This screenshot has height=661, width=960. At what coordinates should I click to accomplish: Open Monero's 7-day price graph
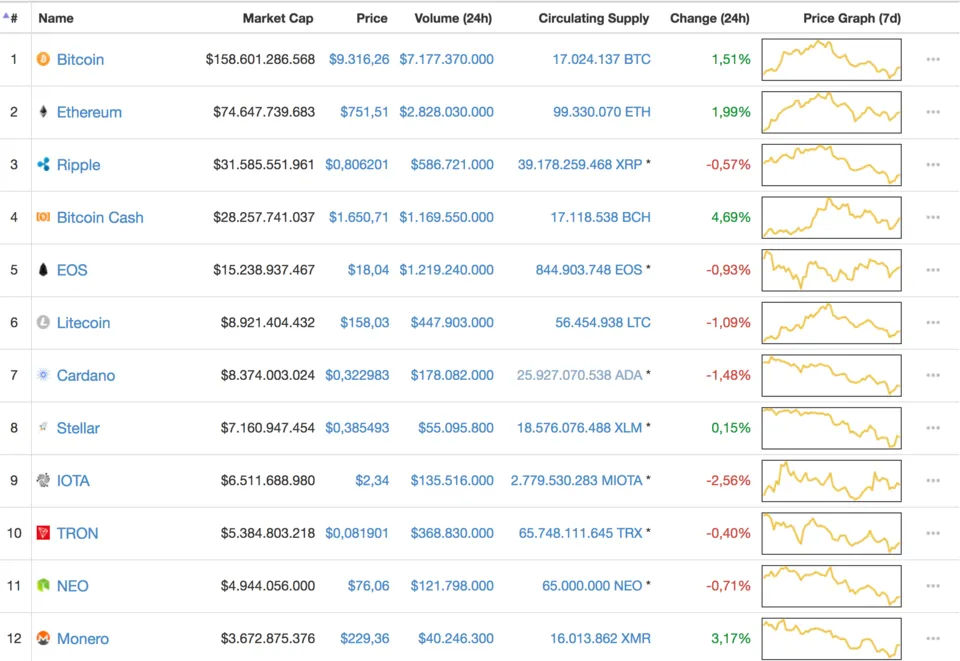coord(831,638)
